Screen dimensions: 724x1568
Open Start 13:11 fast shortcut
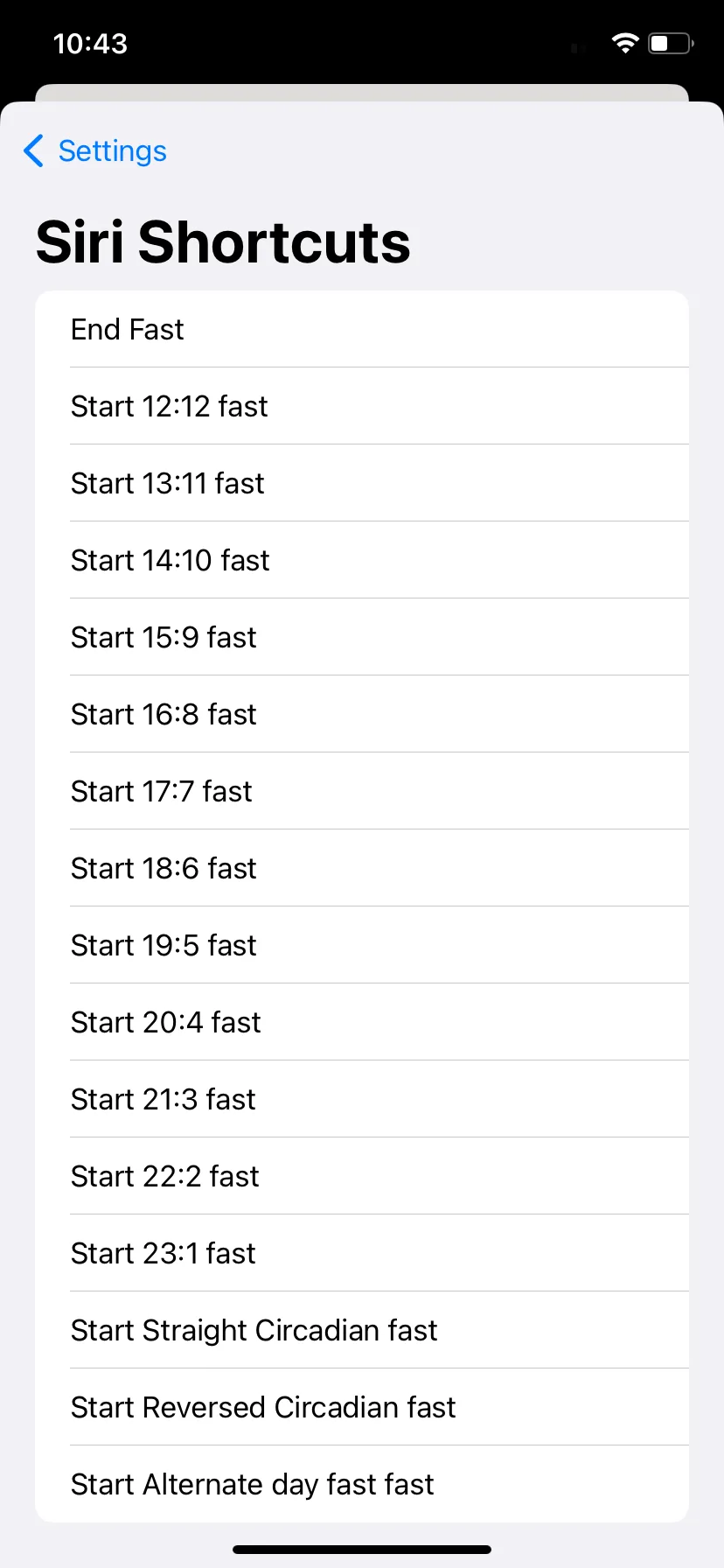pyautogui.click(x=362, y=483)
